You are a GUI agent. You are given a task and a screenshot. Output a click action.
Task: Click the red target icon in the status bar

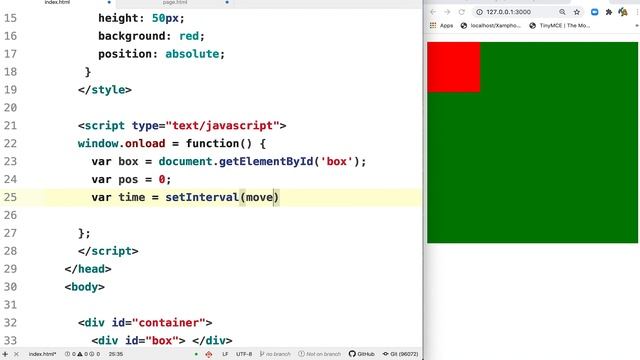click(209, 354)
